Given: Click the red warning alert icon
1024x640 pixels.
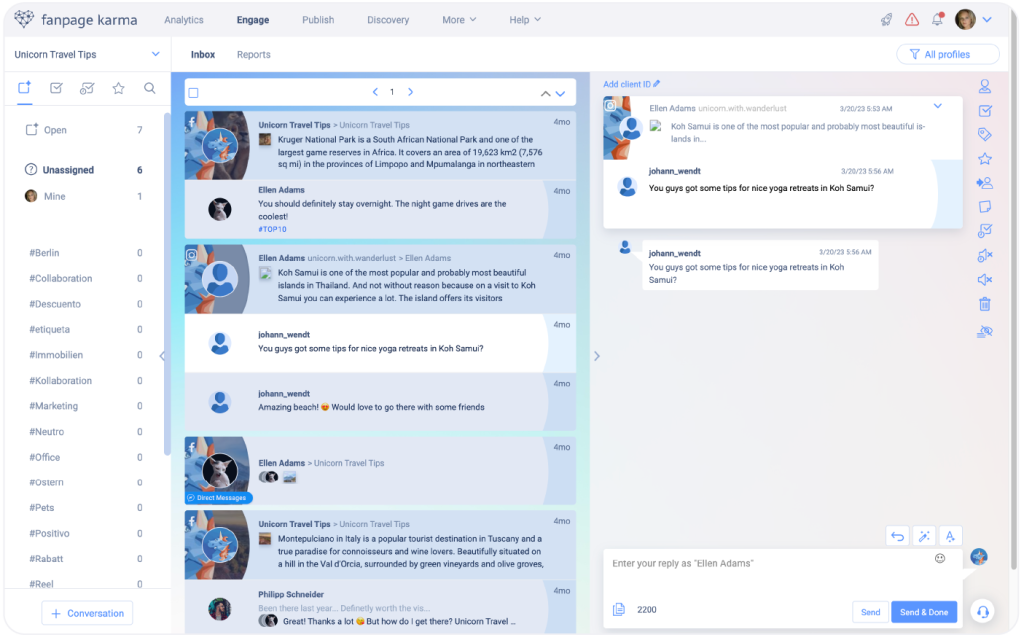Looking at the screenshot, I should tap(912, 20).
